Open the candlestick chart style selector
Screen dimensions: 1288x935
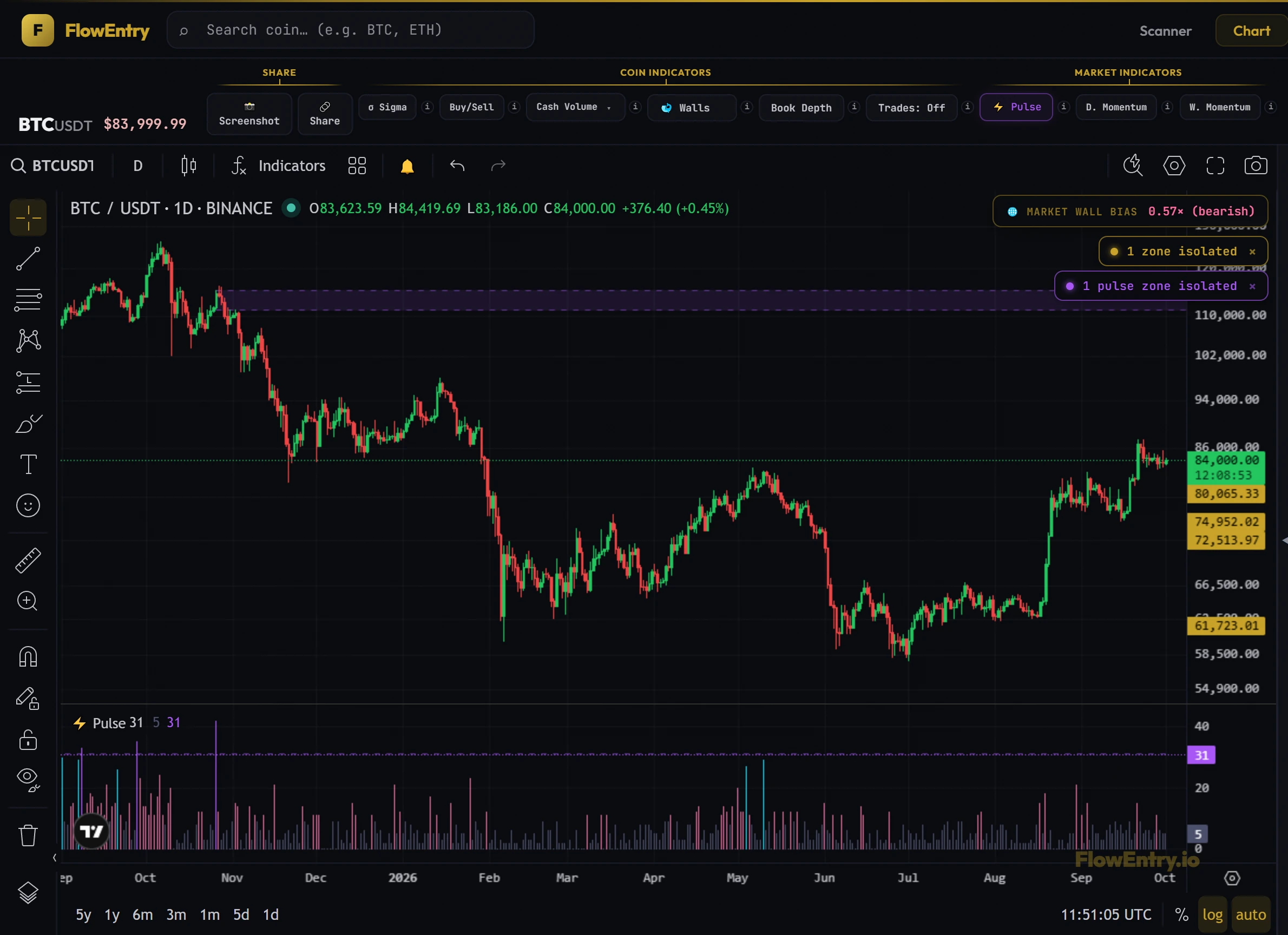coord(188,166)
